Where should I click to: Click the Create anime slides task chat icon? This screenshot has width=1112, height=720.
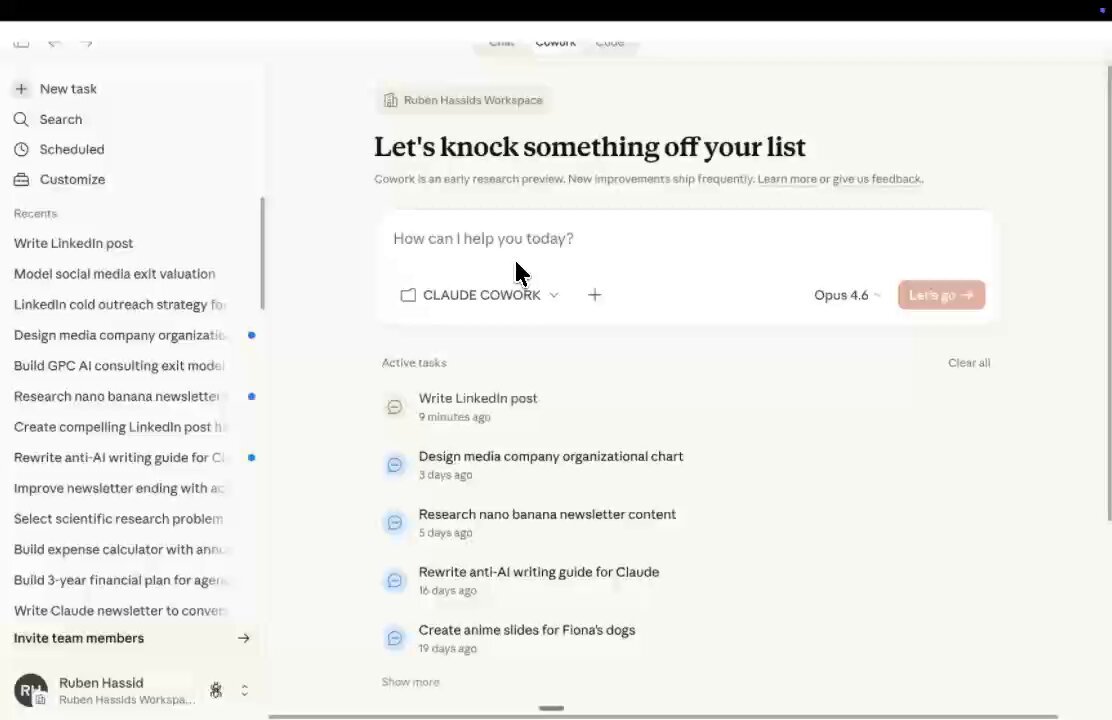tap(395, 638)
